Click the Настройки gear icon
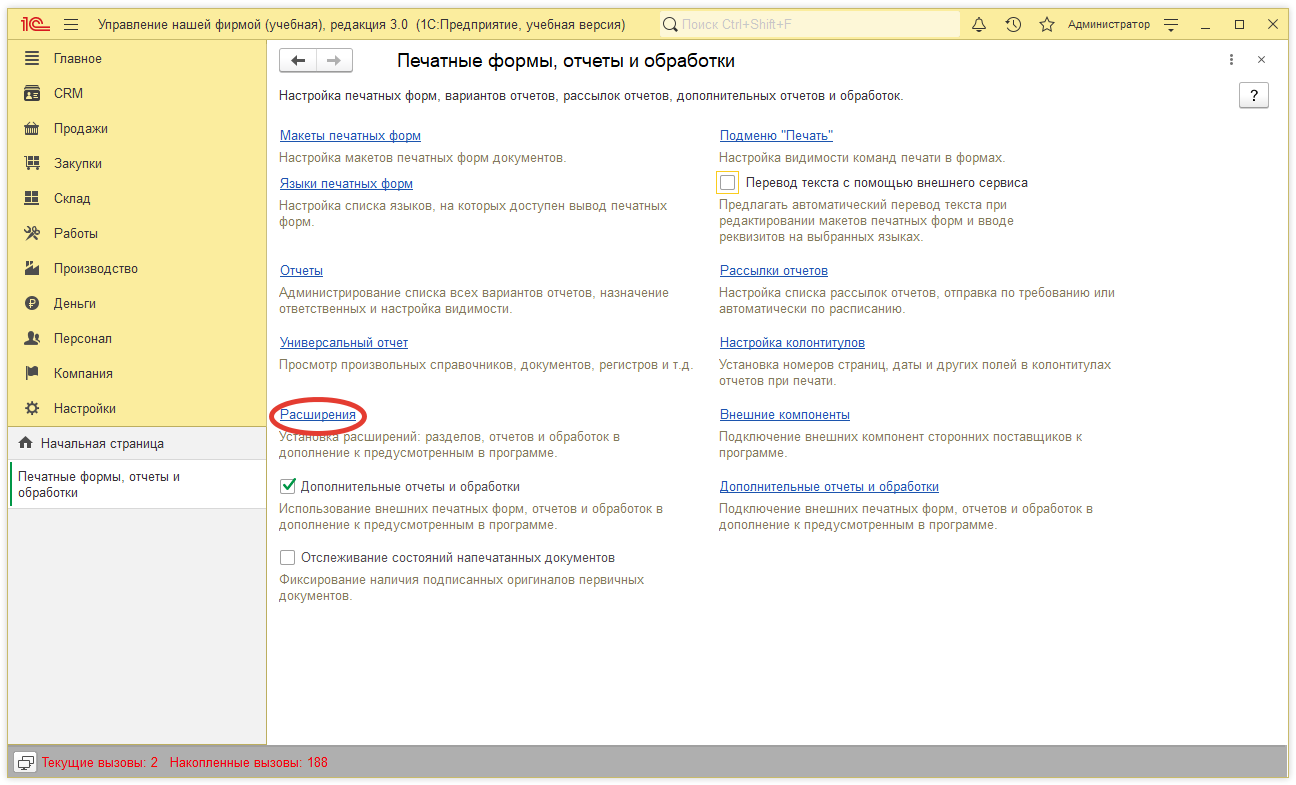This screenshot has height=785, width=1296. pyautogui.click(x=32, y=408)
